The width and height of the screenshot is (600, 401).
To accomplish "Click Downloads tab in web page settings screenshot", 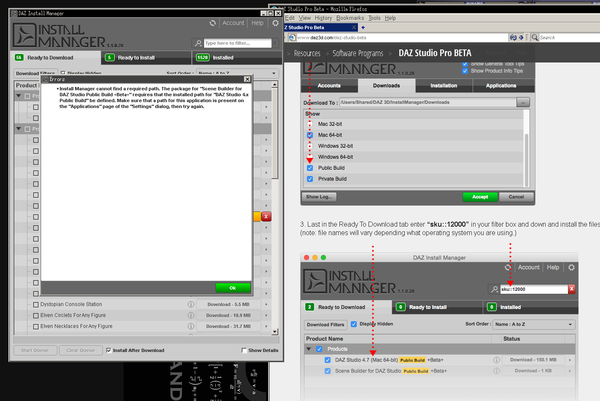I will [x=386, y=86].
